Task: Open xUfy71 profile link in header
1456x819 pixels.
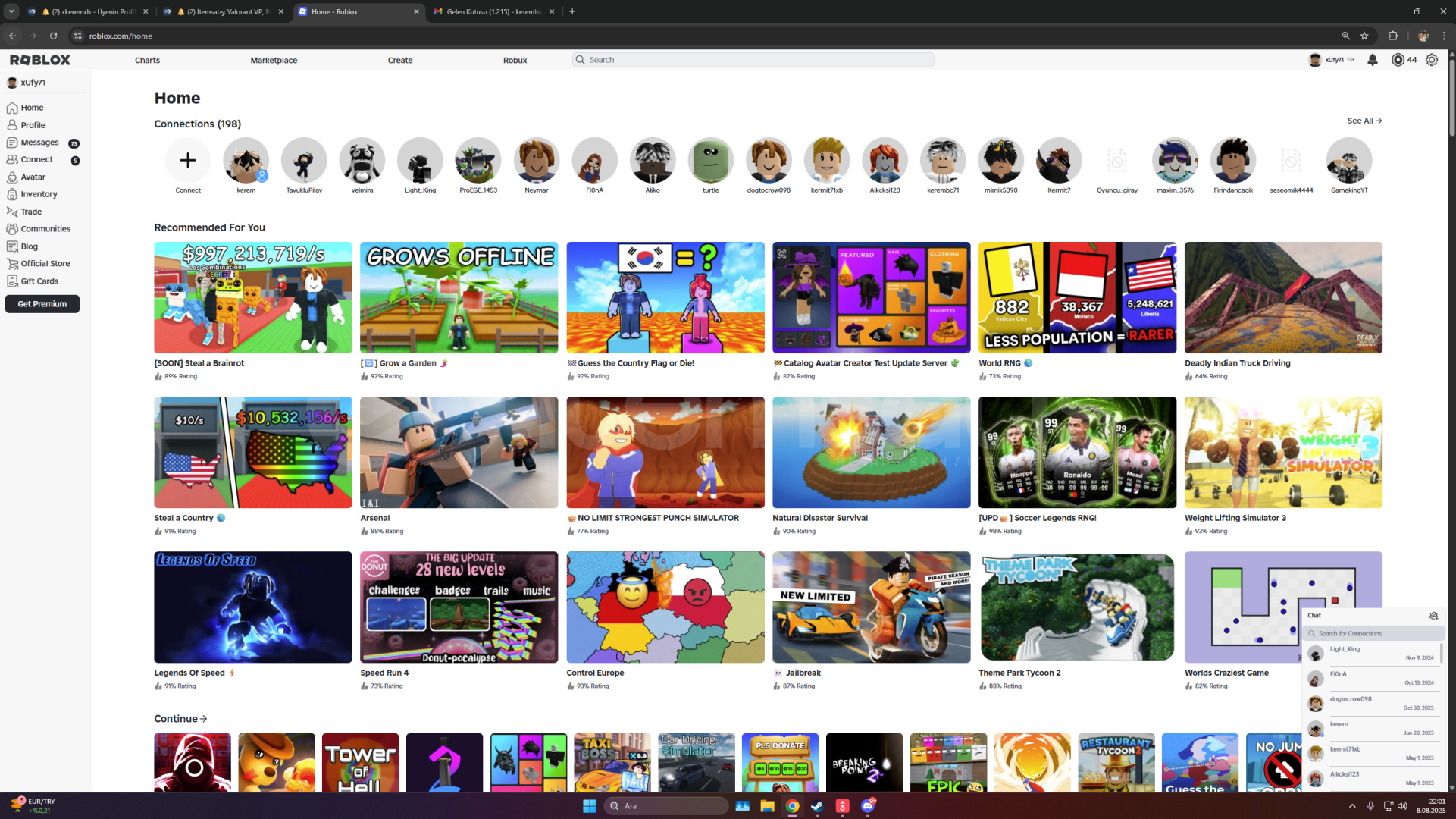Action: click(1331, 60)
